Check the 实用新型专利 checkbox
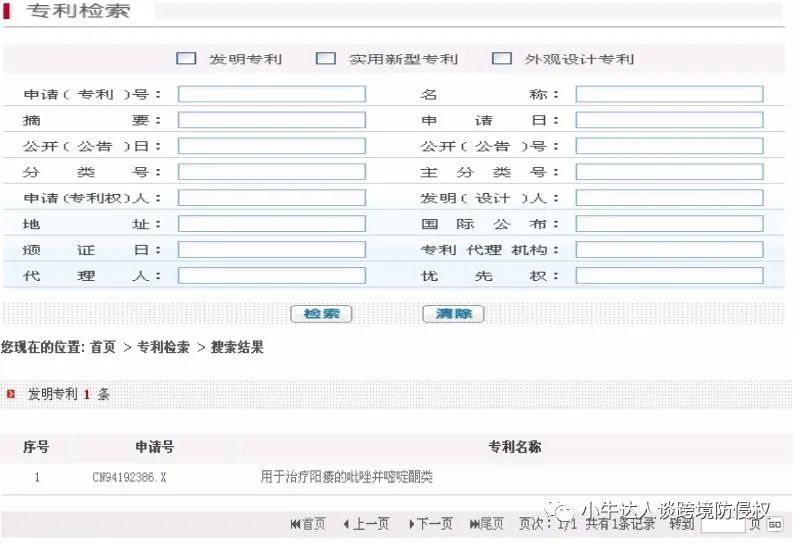Image resolution: width=796 pixels, height=545 pixels. point(325,58)
